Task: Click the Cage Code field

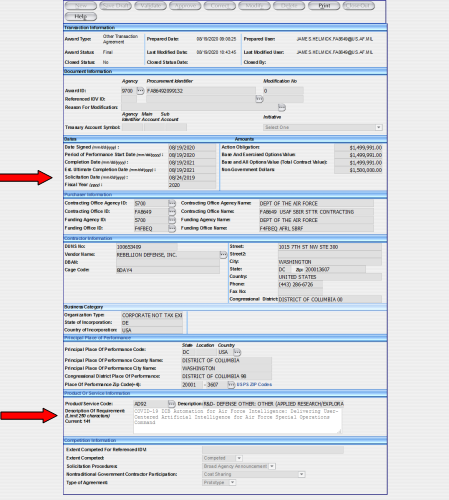Action: [168, 270]
